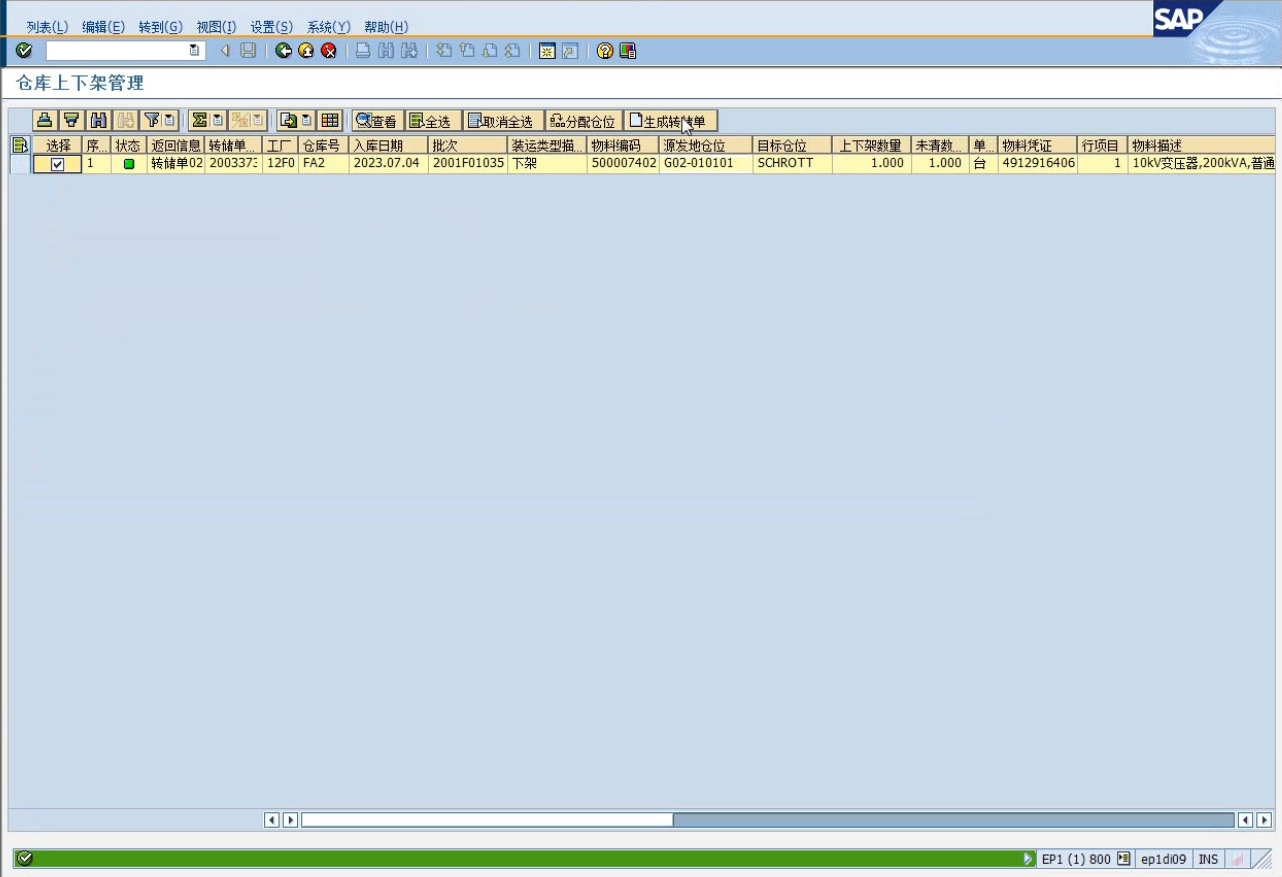Click the select-all icon at table corner
This screenshot has width=1282, height=877.
pyautogui.click(x=19, y=146)
